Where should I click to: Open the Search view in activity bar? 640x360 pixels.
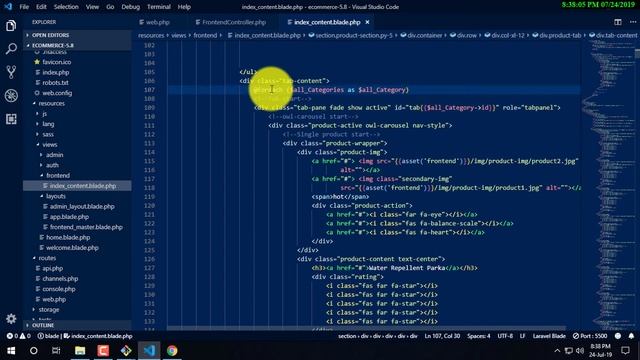[x=11, y=49]
